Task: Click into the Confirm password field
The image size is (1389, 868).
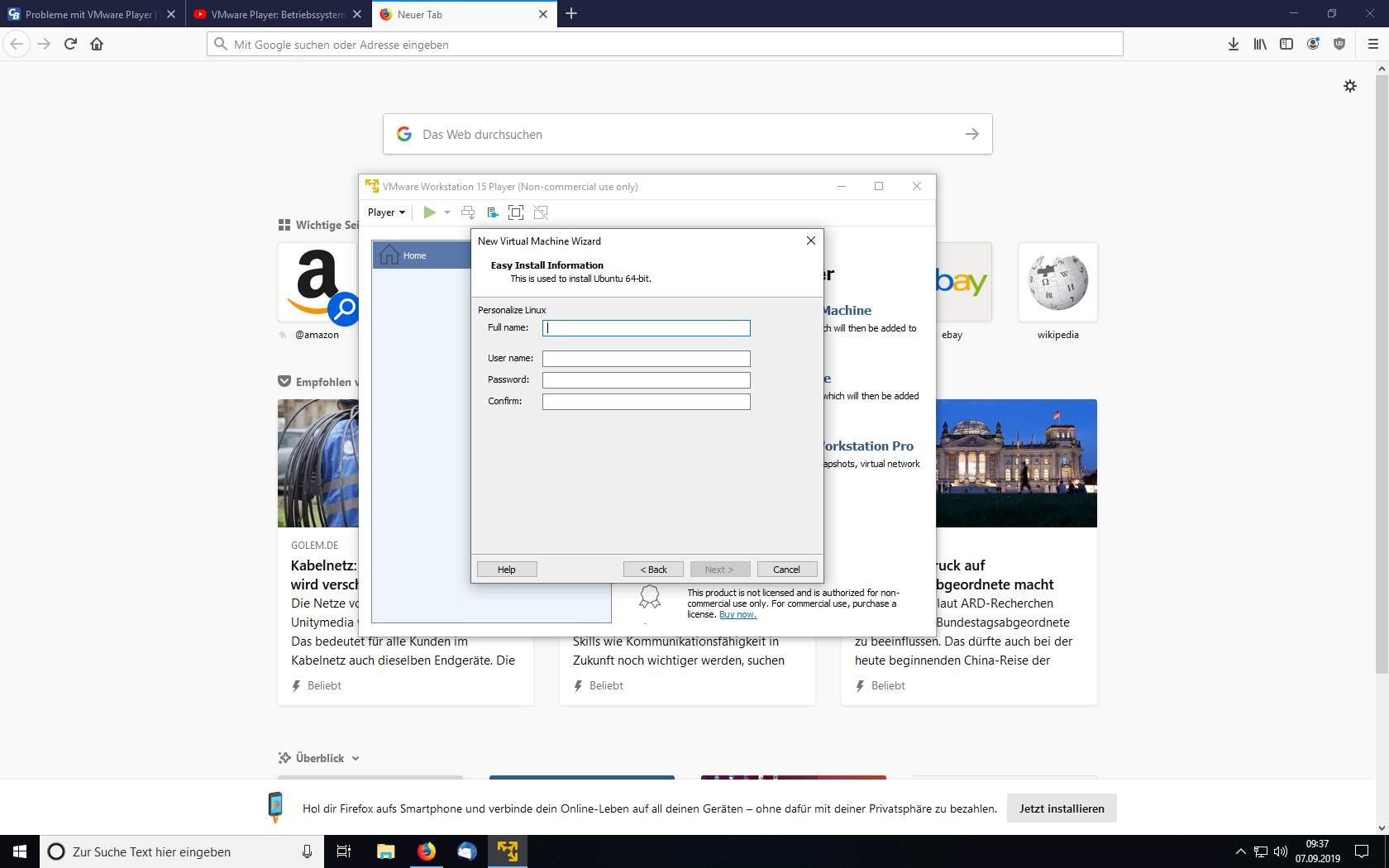Action: tap(646, 402)
